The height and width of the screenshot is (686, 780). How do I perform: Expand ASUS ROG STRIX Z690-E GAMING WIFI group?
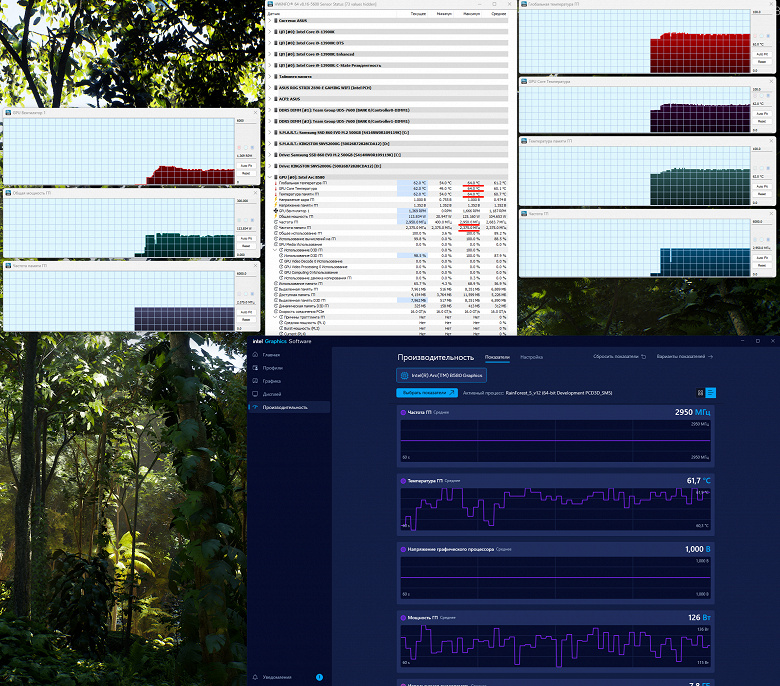coord(270,88)
